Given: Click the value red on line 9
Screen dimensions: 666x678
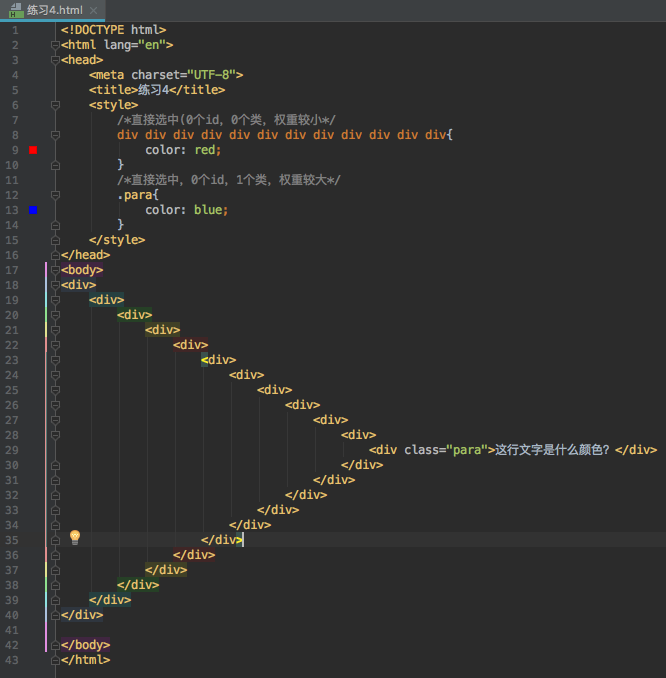Looking at the screenshot, I should point(205,150).
